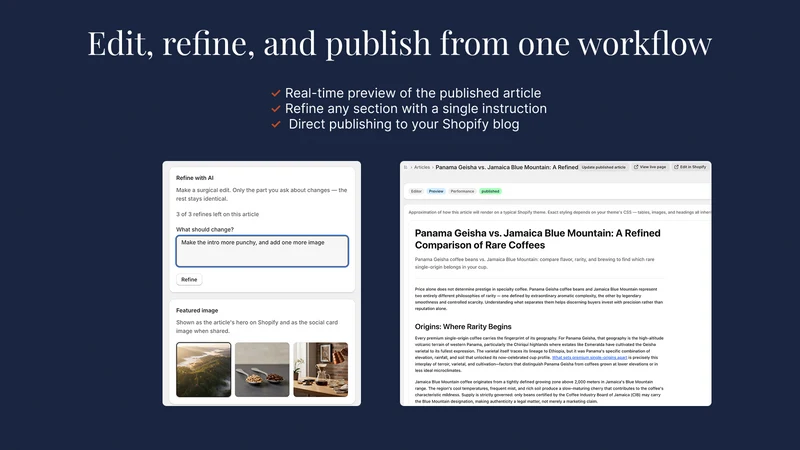Viewport: 800px width, 450px height.
Task: Click the Refine button
Action: (189, 280)
